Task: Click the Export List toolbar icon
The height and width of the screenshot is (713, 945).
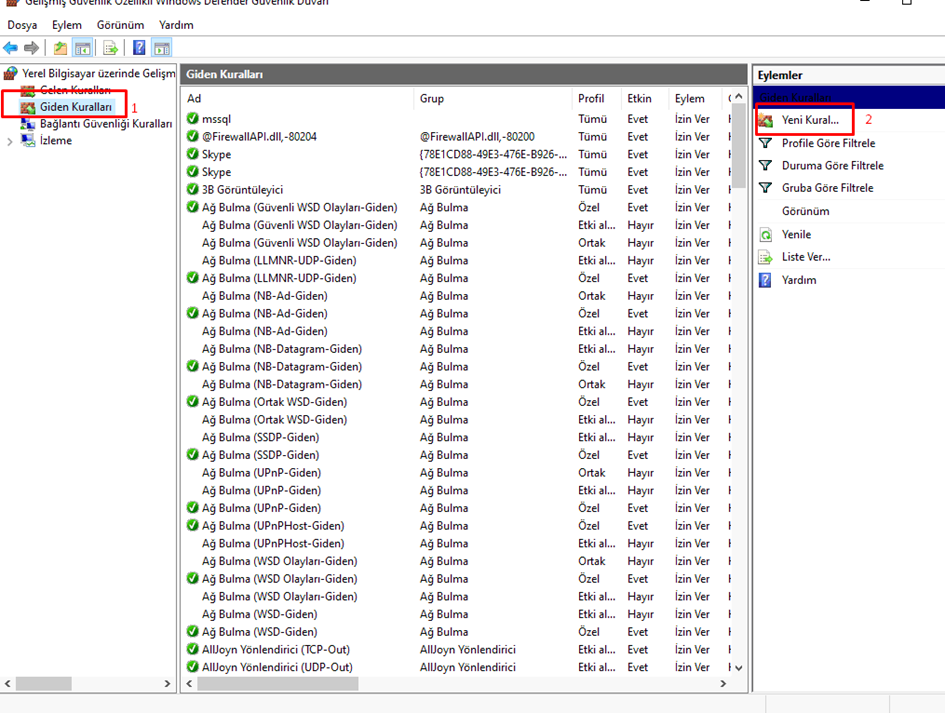Action: (x=110, y=48)
